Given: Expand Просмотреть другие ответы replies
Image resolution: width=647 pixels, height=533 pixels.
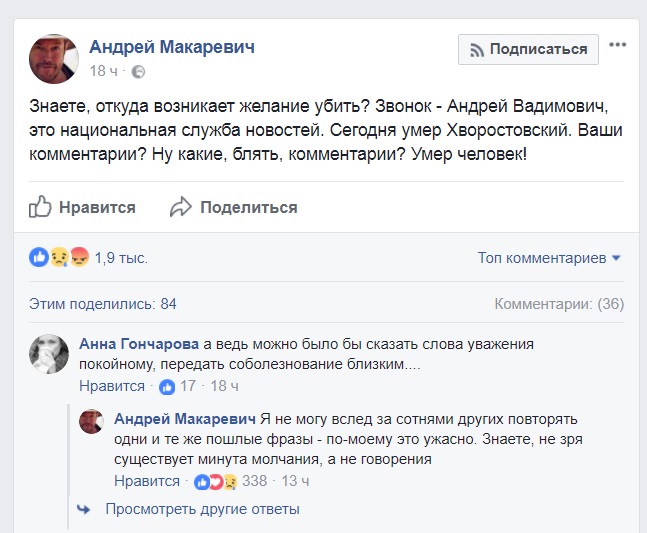Looking at the screenshot, I should pos(202,509).
